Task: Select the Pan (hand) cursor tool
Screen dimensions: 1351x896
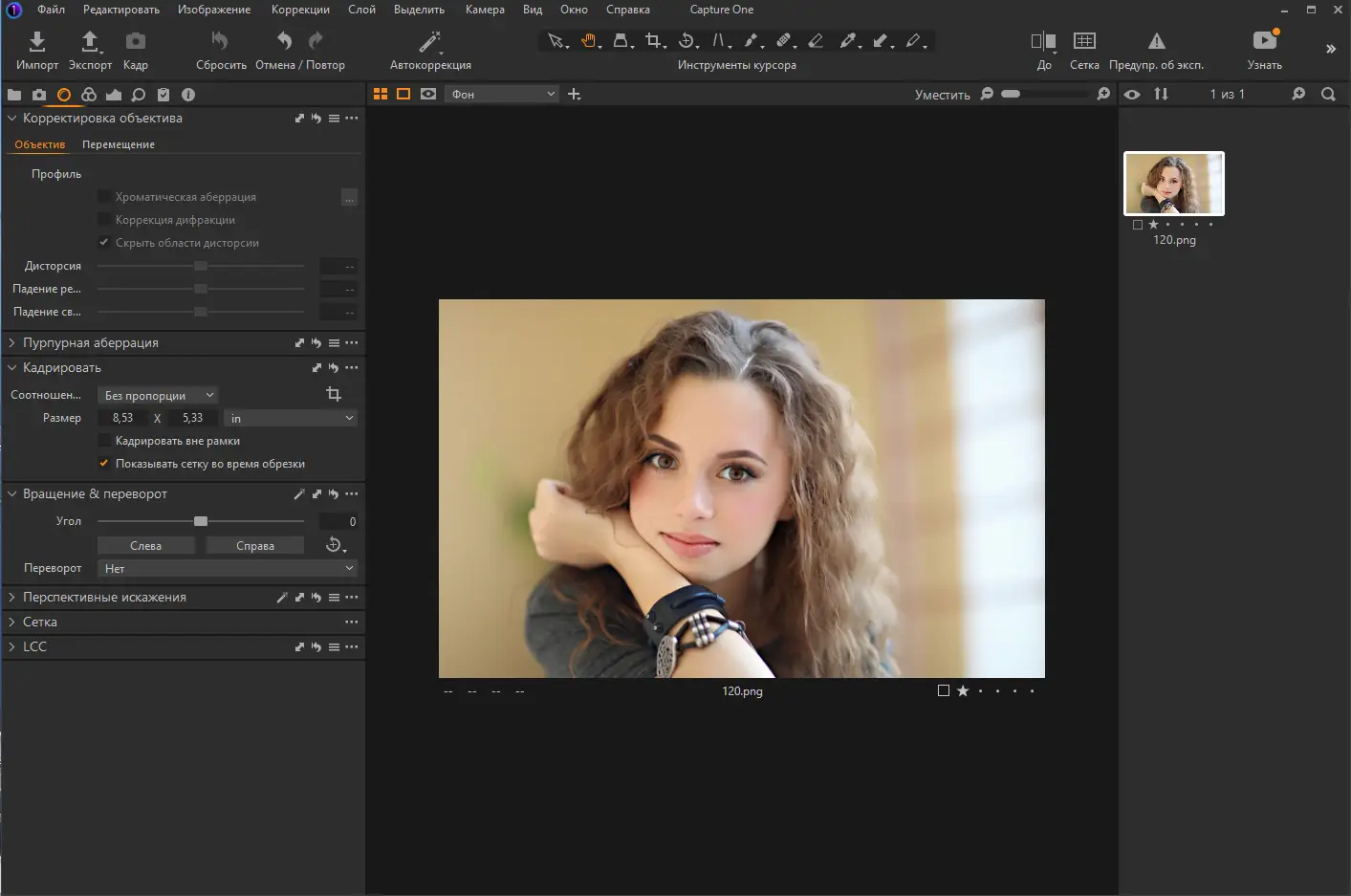Action: (x=589, y=40)
